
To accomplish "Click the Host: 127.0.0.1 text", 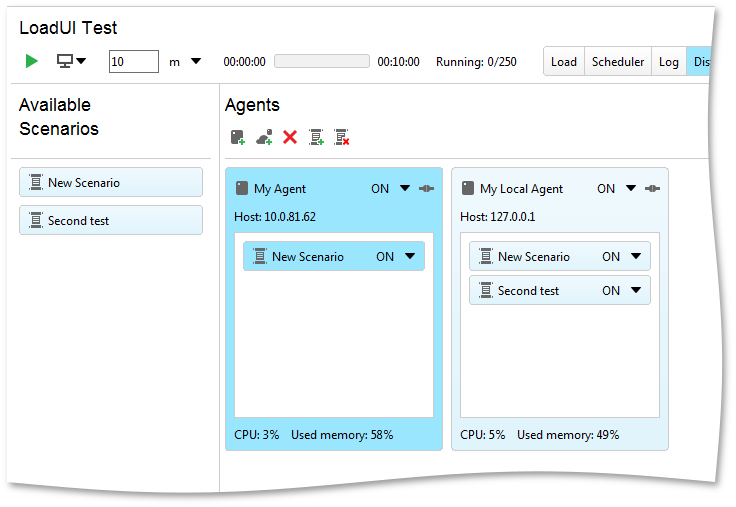I will pos(498,217).
